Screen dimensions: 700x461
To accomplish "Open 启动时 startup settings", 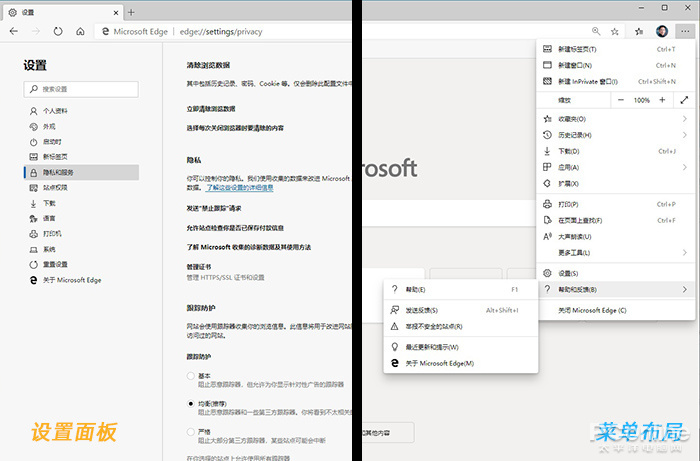I will coord(81,142).
